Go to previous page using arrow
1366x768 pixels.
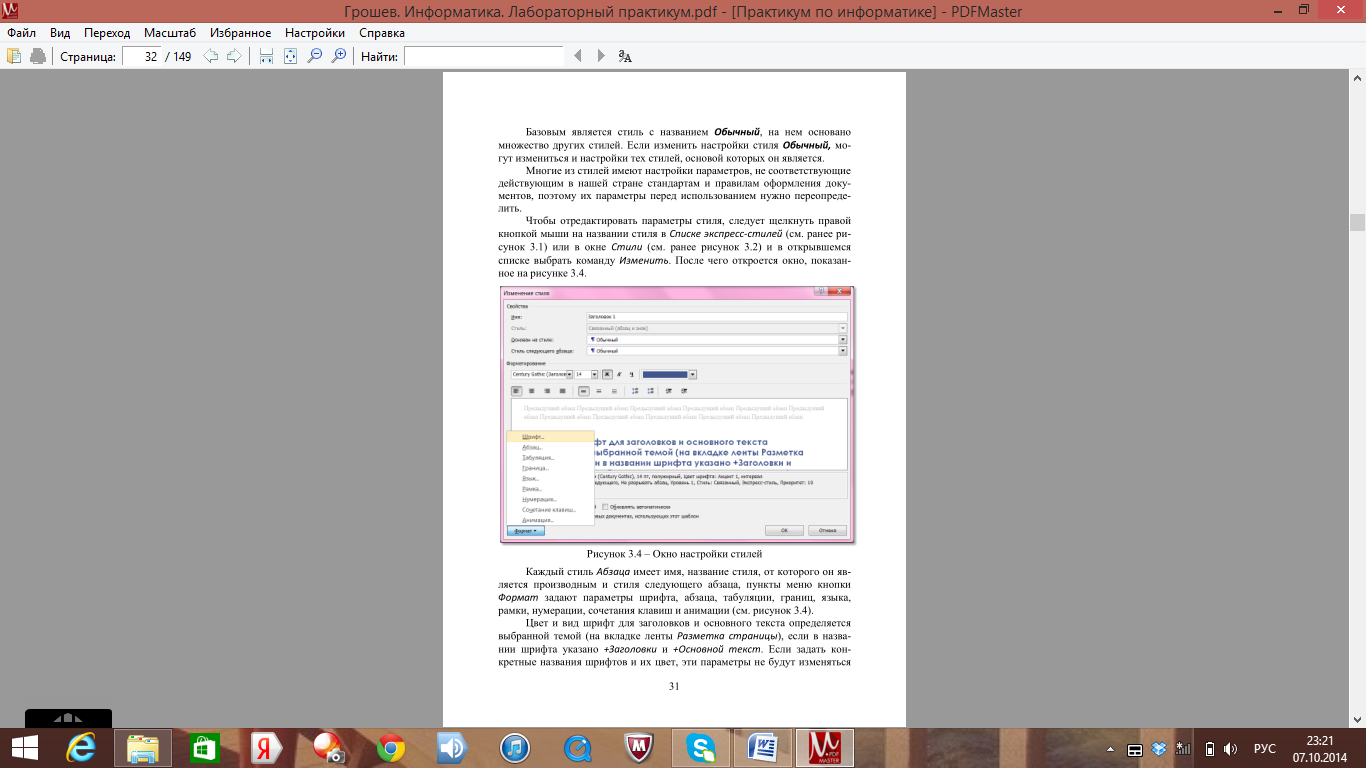point(211,56)
